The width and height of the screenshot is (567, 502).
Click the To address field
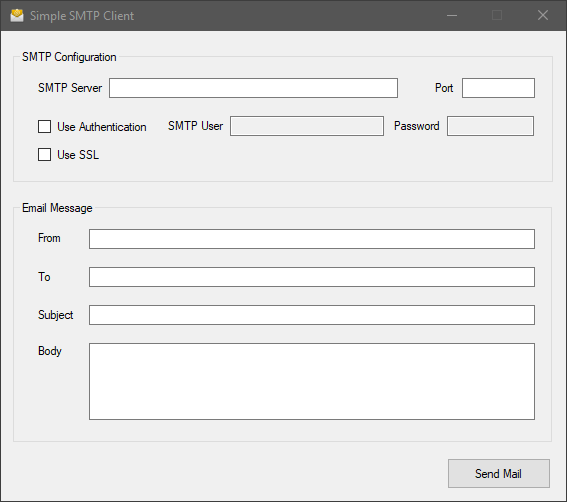pos(312,277)
